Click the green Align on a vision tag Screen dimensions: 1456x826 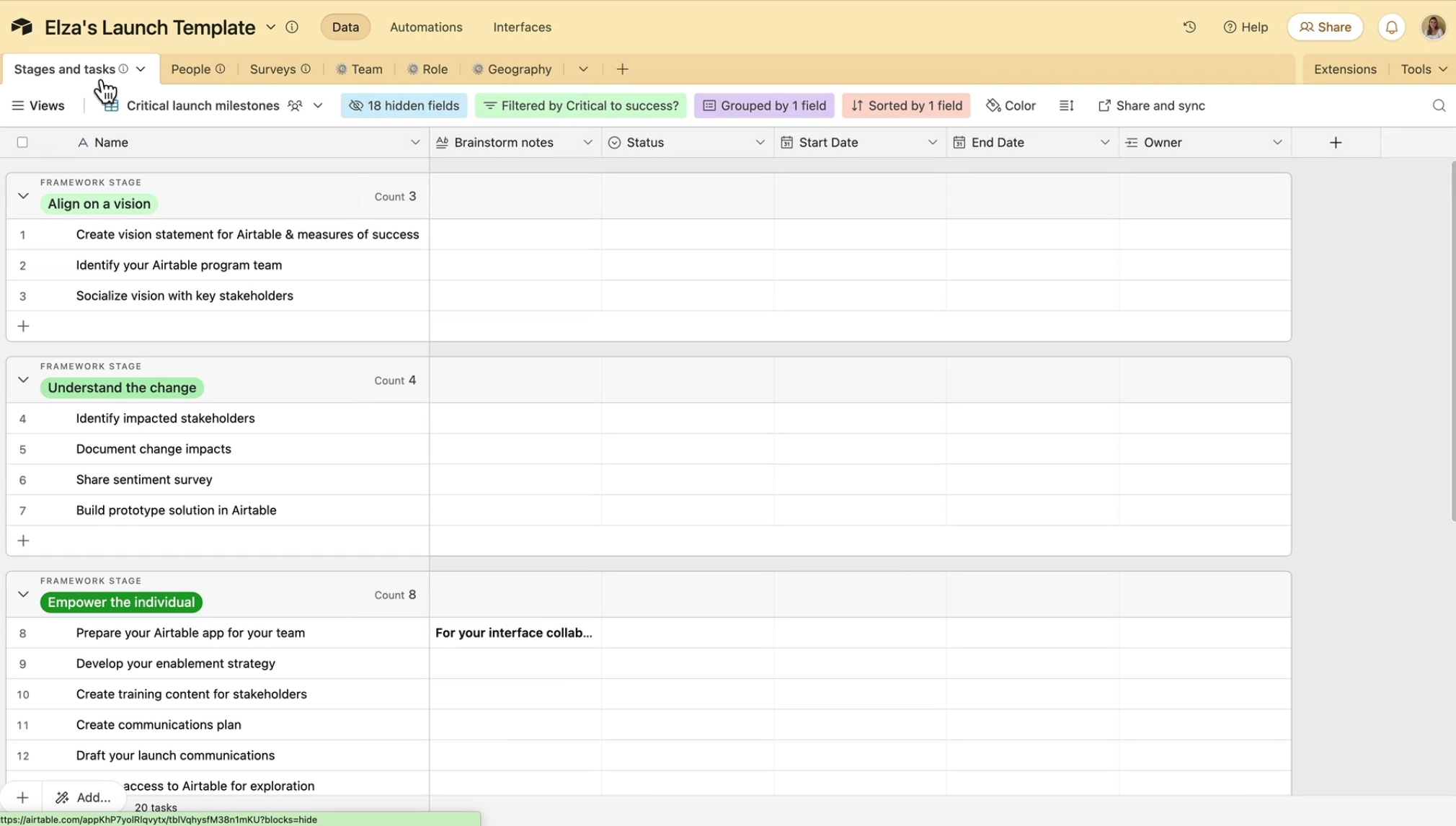tap(99, 204)
